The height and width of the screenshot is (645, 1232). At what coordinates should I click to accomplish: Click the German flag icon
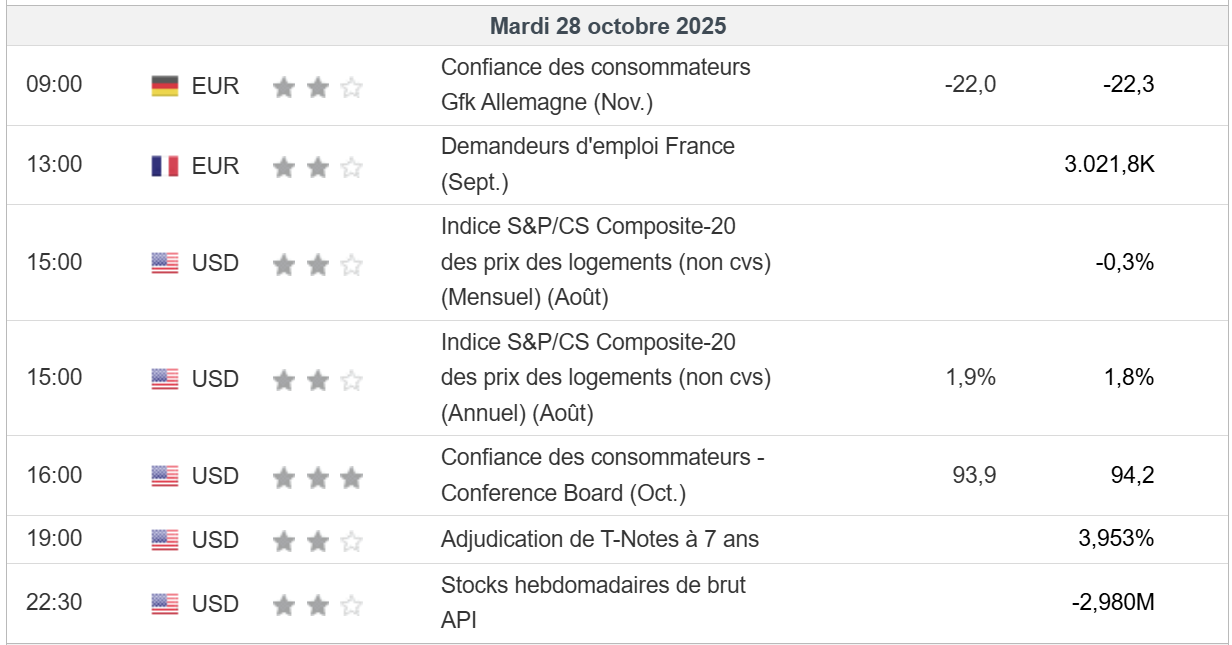pos(165,86)
